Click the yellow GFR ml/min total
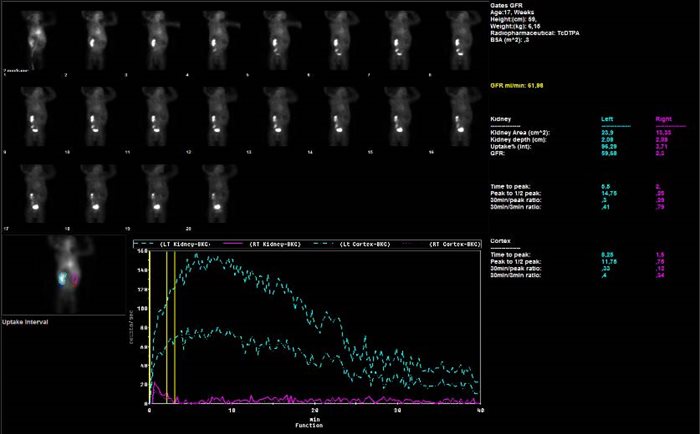 pyautogui.click(x=517, y=85)
